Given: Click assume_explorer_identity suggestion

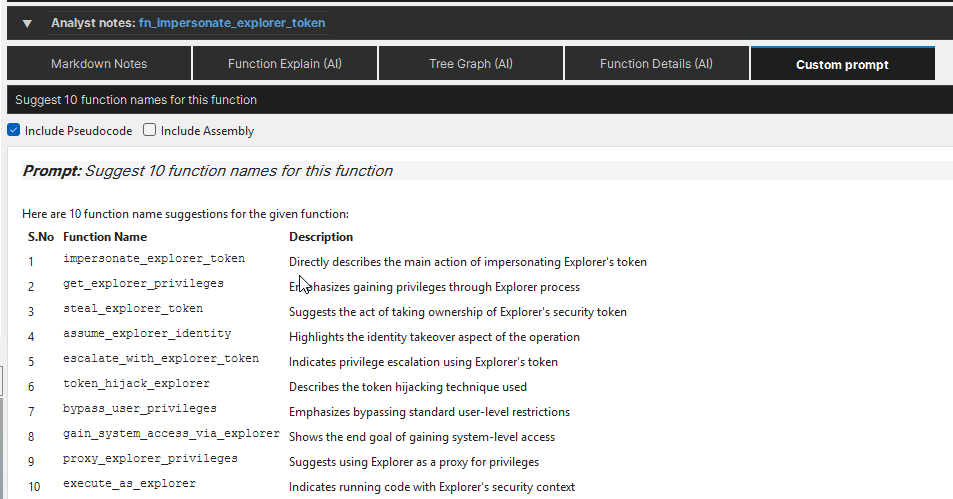Looking at the screenshot, I should coord(147,333).
